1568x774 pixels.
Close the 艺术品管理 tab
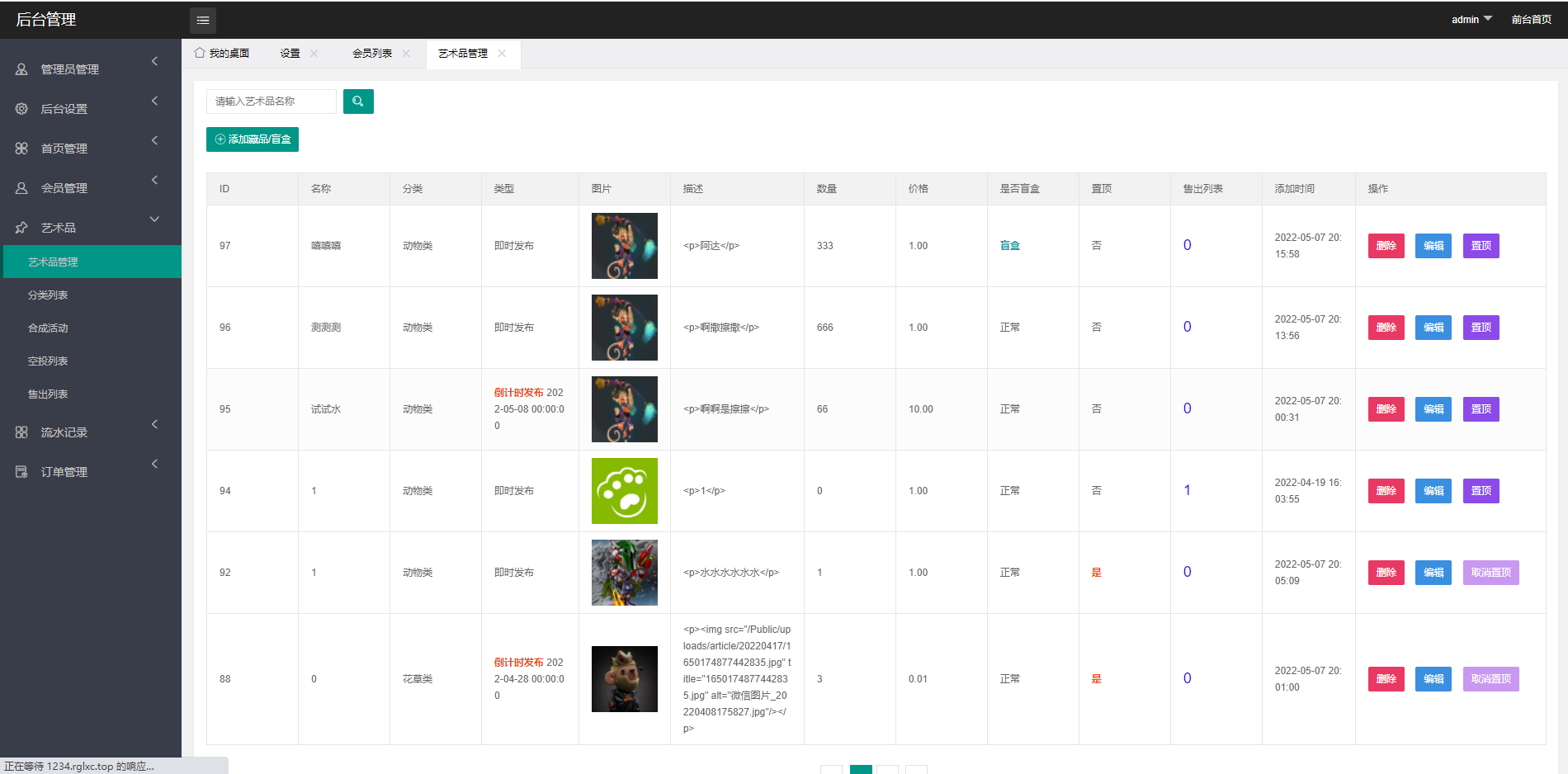click(x=502, y=54)
